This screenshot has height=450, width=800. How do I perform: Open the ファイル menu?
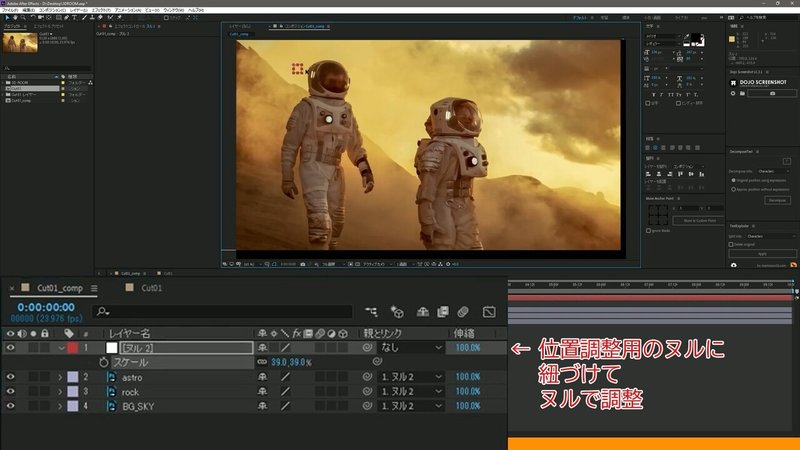tap(10, 10)
